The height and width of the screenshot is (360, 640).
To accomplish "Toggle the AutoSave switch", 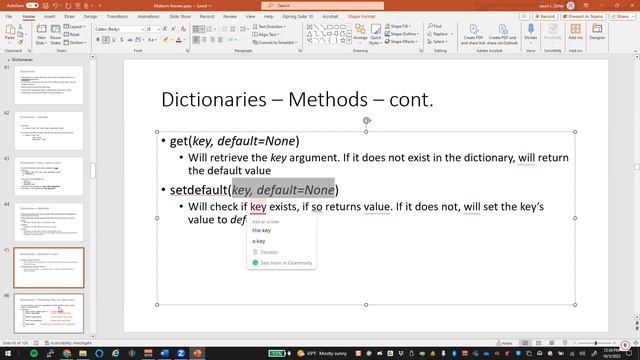I will (32, 6).
